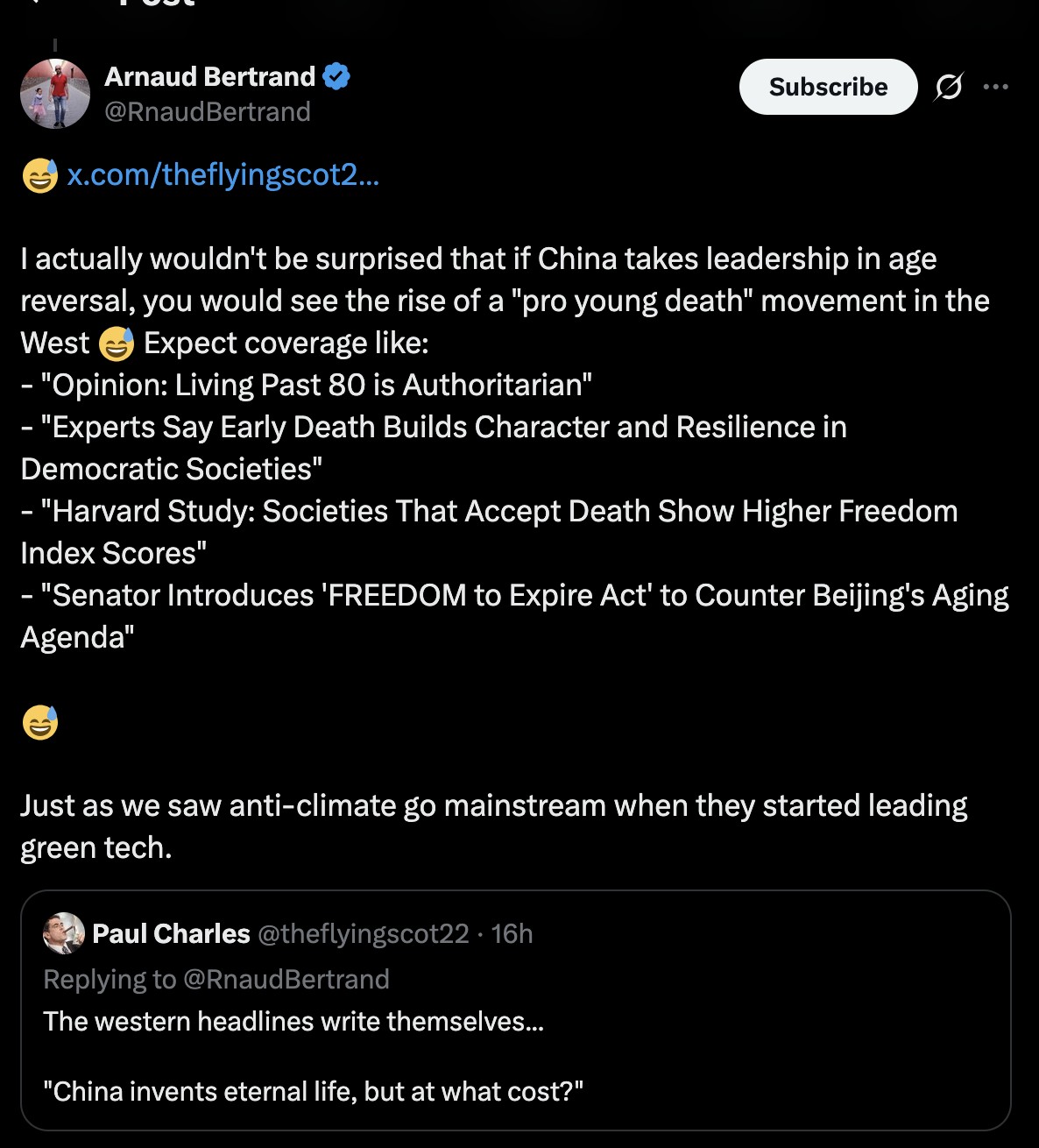Click the sweat-smile emoji beside the link
Screen dimensions: 1039x1148
point(39,176)
